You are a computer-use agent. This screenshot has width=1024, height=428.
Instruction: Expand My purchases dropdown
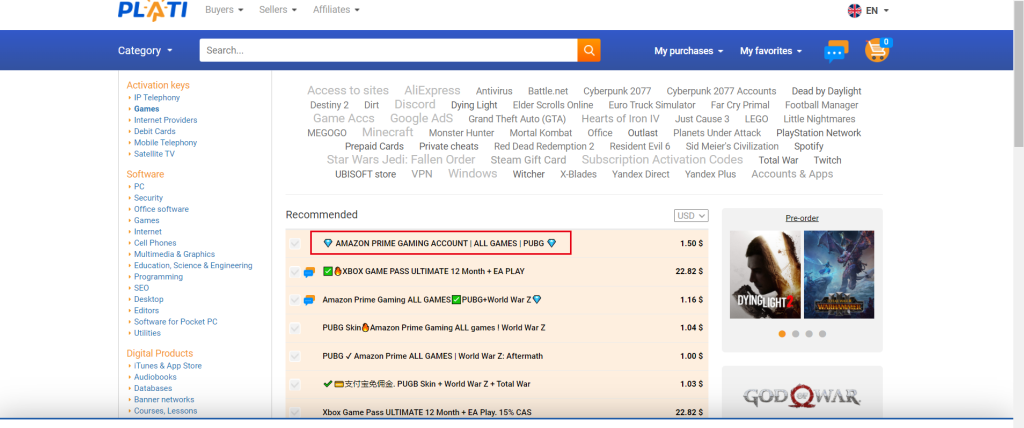pos(688,51)
